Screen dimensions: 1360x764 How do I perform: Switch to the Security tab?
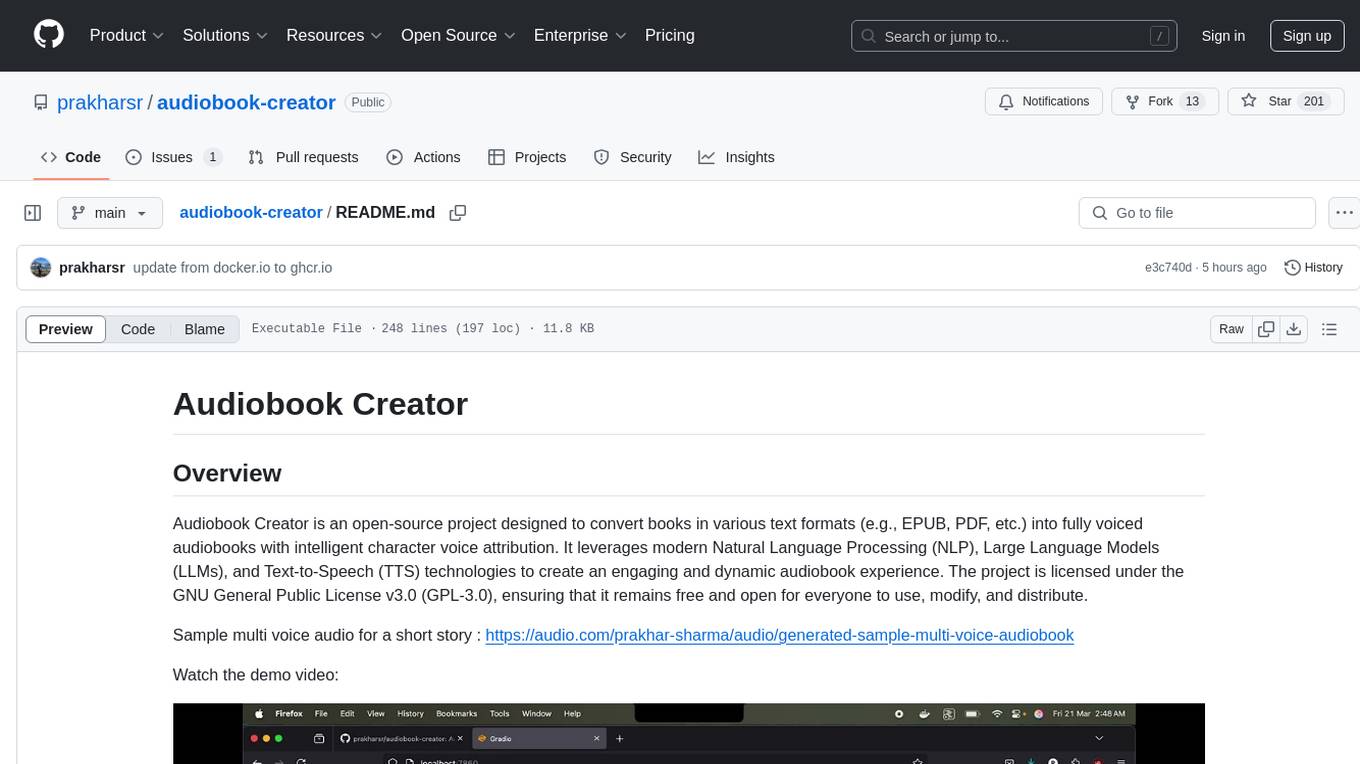click(x=632, y=157)
